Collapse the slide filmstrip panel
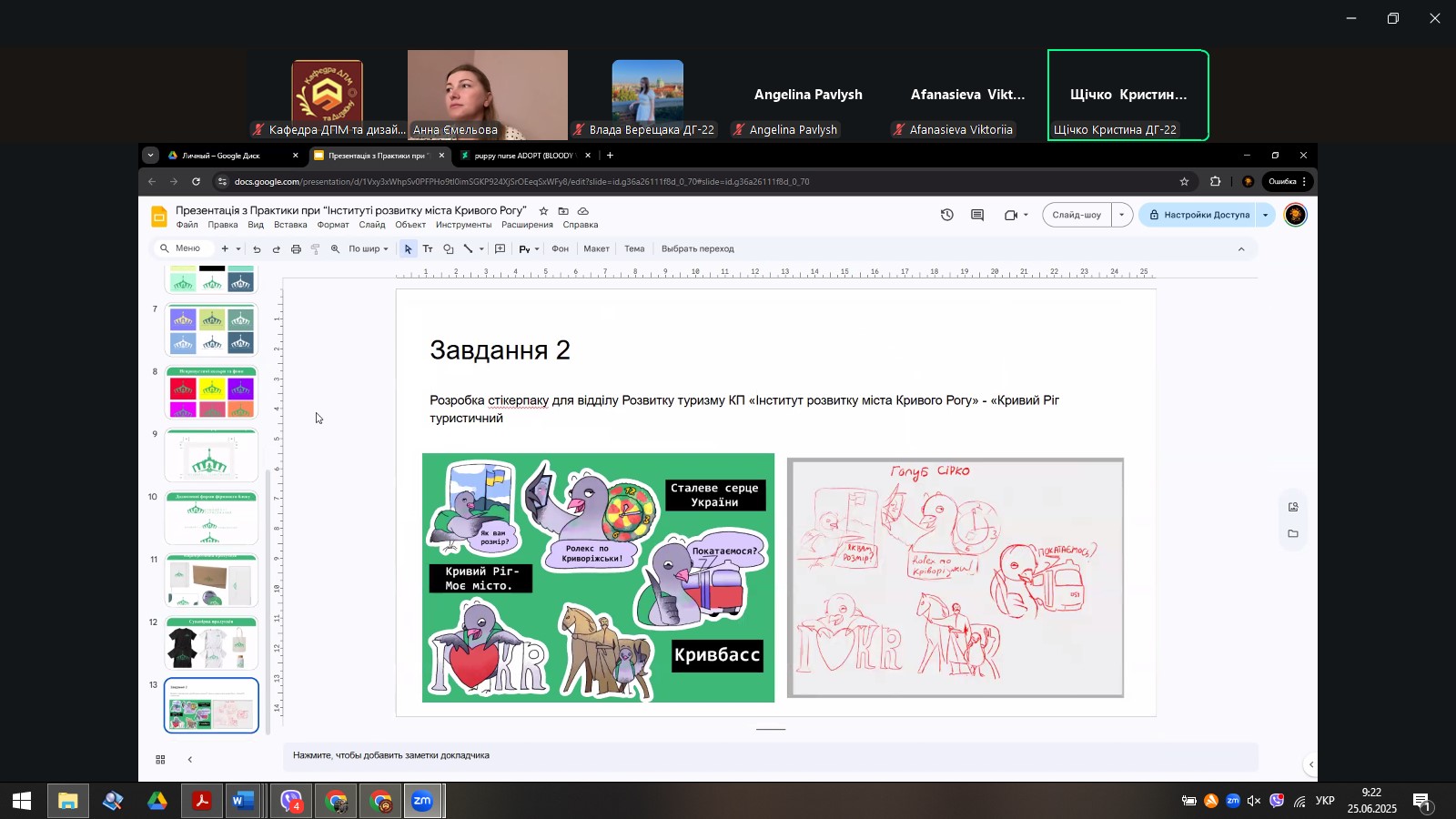Viewport: 1456px width, 819px height. coord(189,760)
